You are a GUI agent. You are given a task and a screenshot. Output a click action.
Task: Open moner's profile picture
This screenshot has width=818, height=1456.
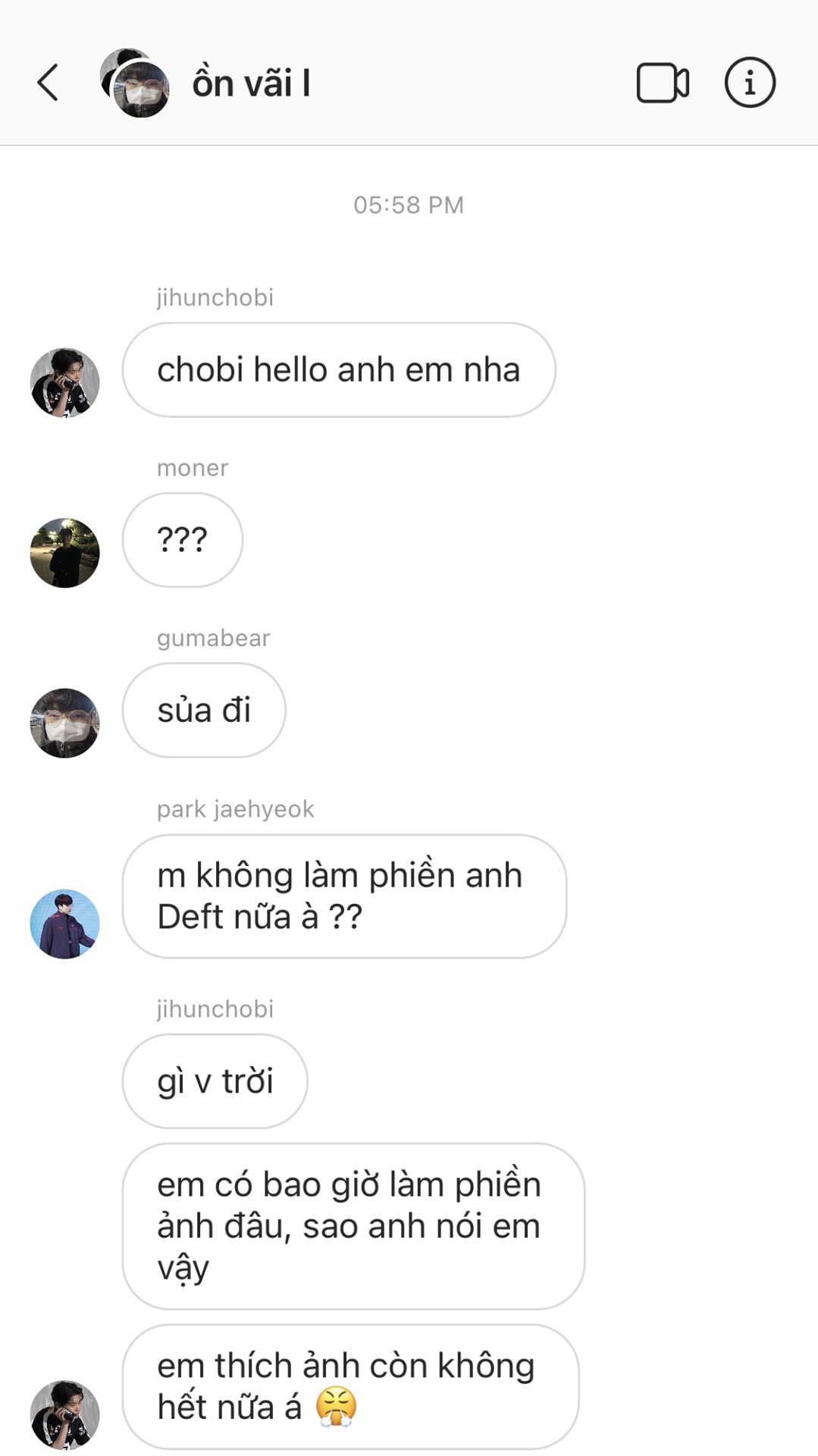click(64, 553)
